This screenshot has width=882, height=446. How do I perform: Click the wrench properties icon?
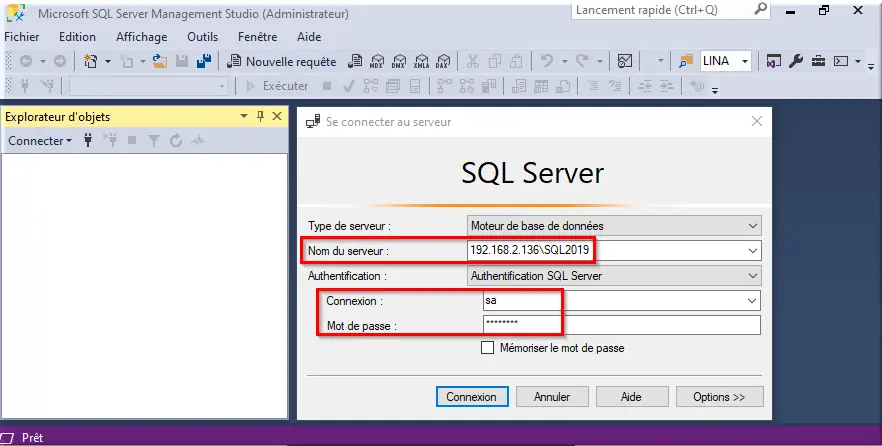[x=796, y=61]
